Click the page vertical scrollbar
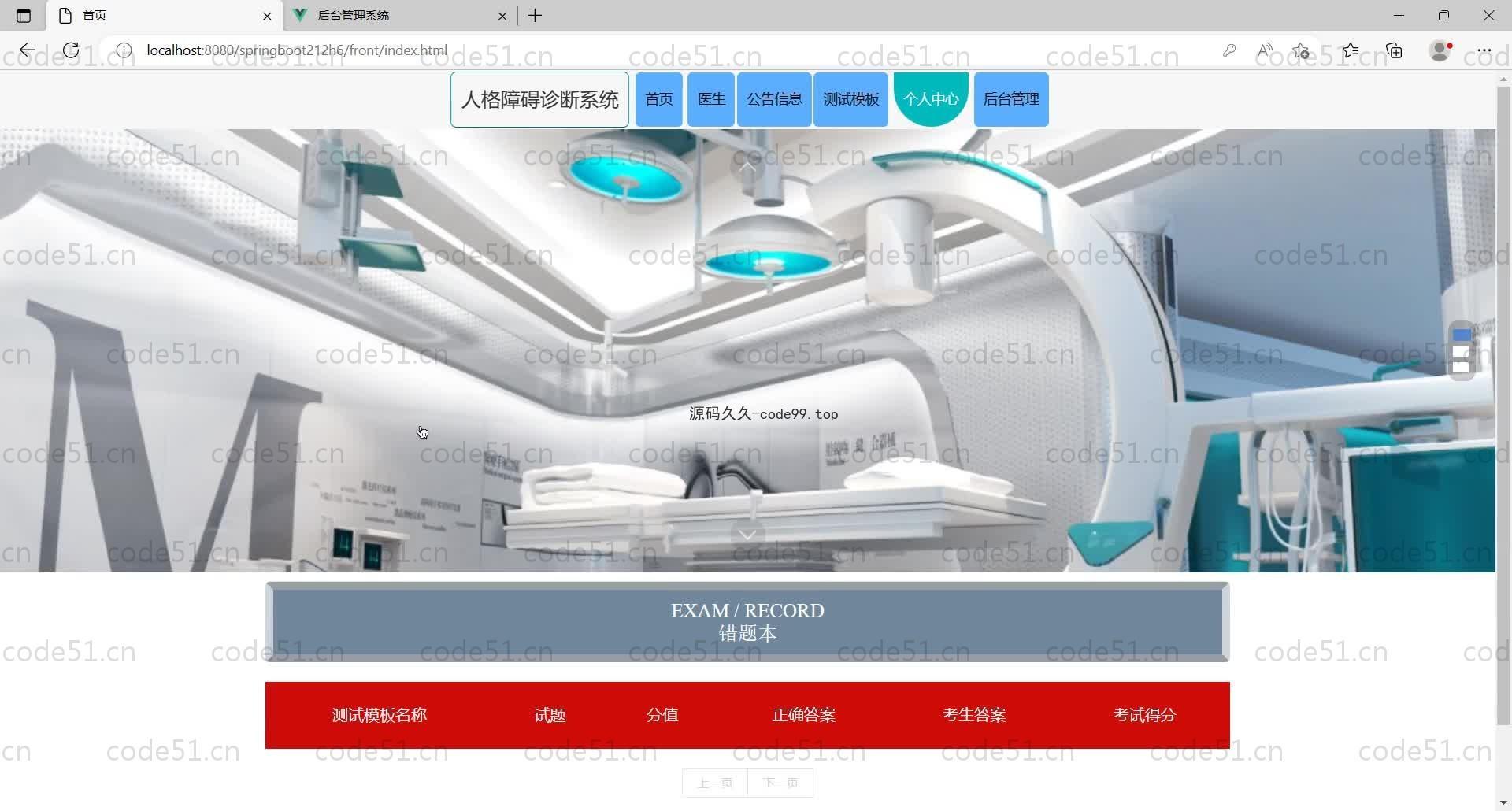The image size is (1512, 811). click(1503, 394)
